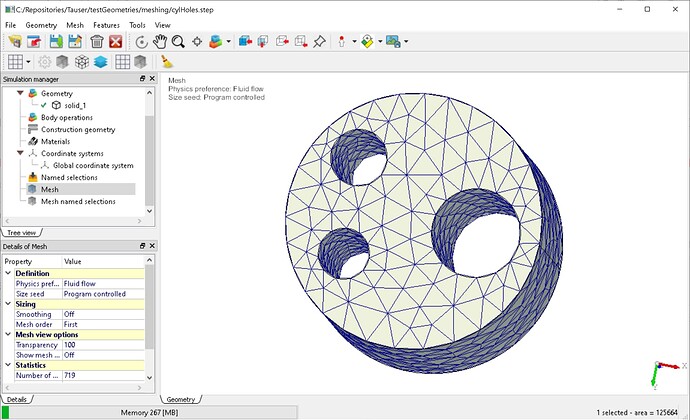Click the pushpin pick-point icon
This screenshot has width=690, height=420.
319,42
